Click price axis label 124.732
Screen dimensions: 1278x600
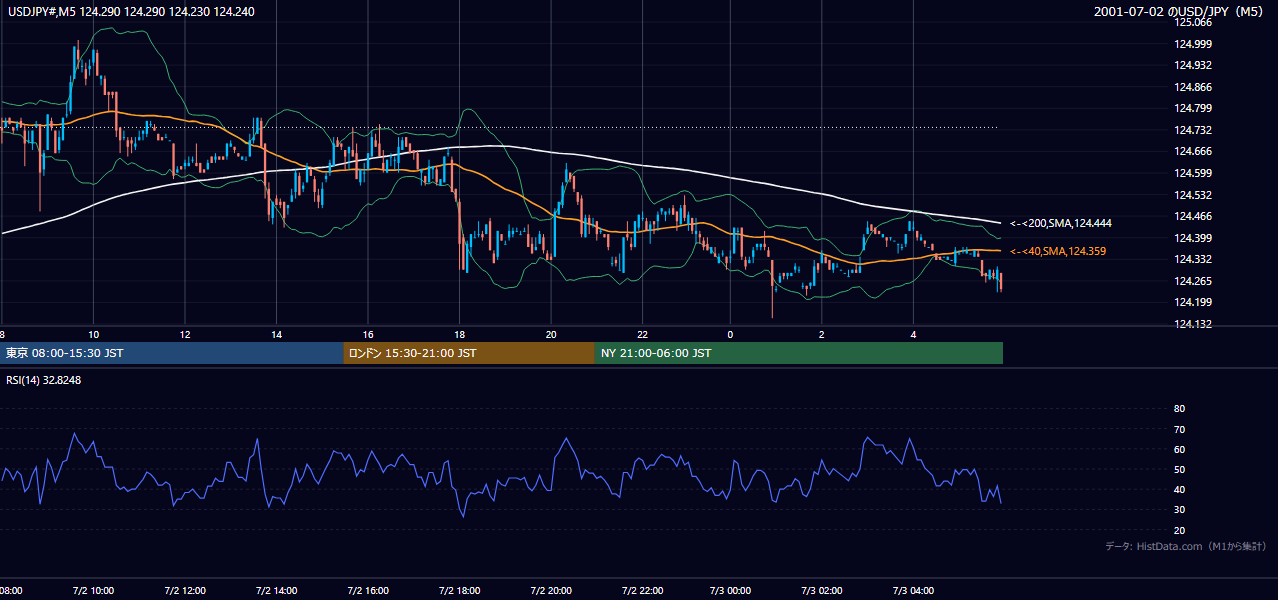point(1195,130)
